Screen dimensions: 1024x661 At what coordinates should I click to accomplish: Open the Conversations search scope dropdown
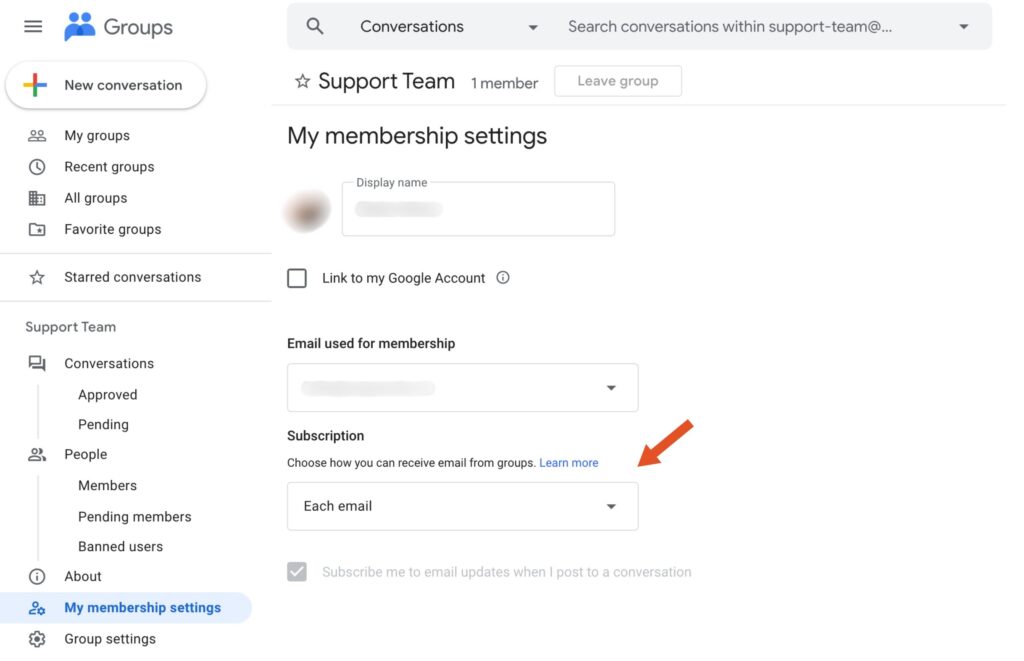pyautogui.click(x=449, y=26)
